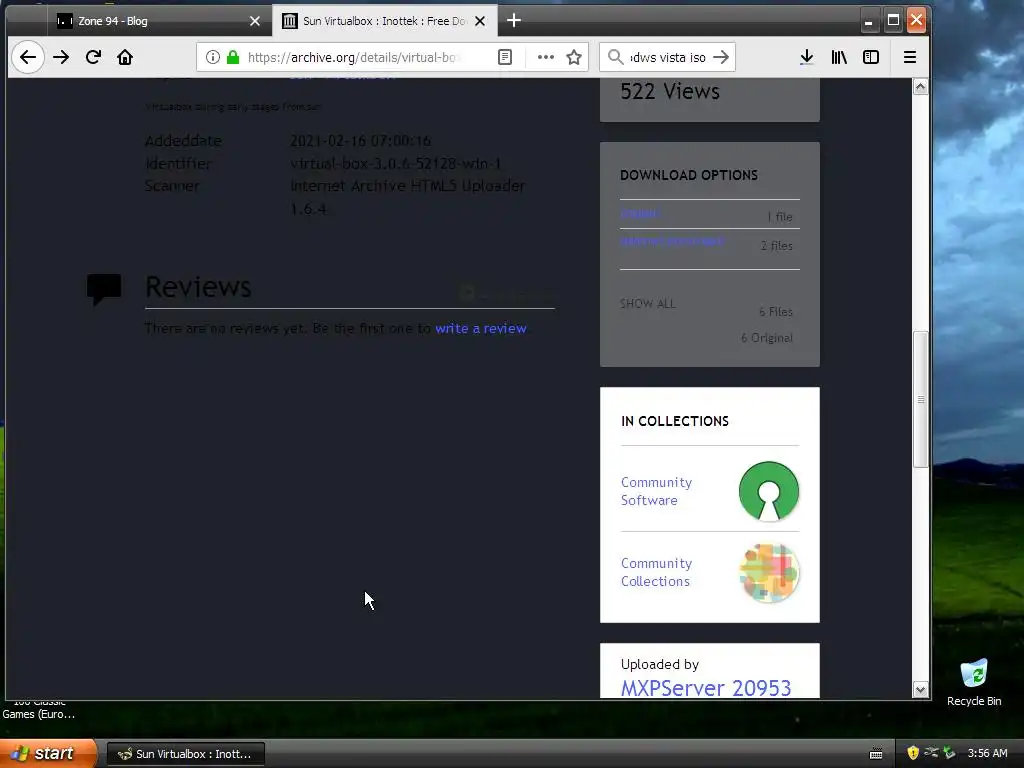1024x768 pixels.
Task: Click the '6 Original' file count
Action: pyautogui.click(x=767, y=338)
